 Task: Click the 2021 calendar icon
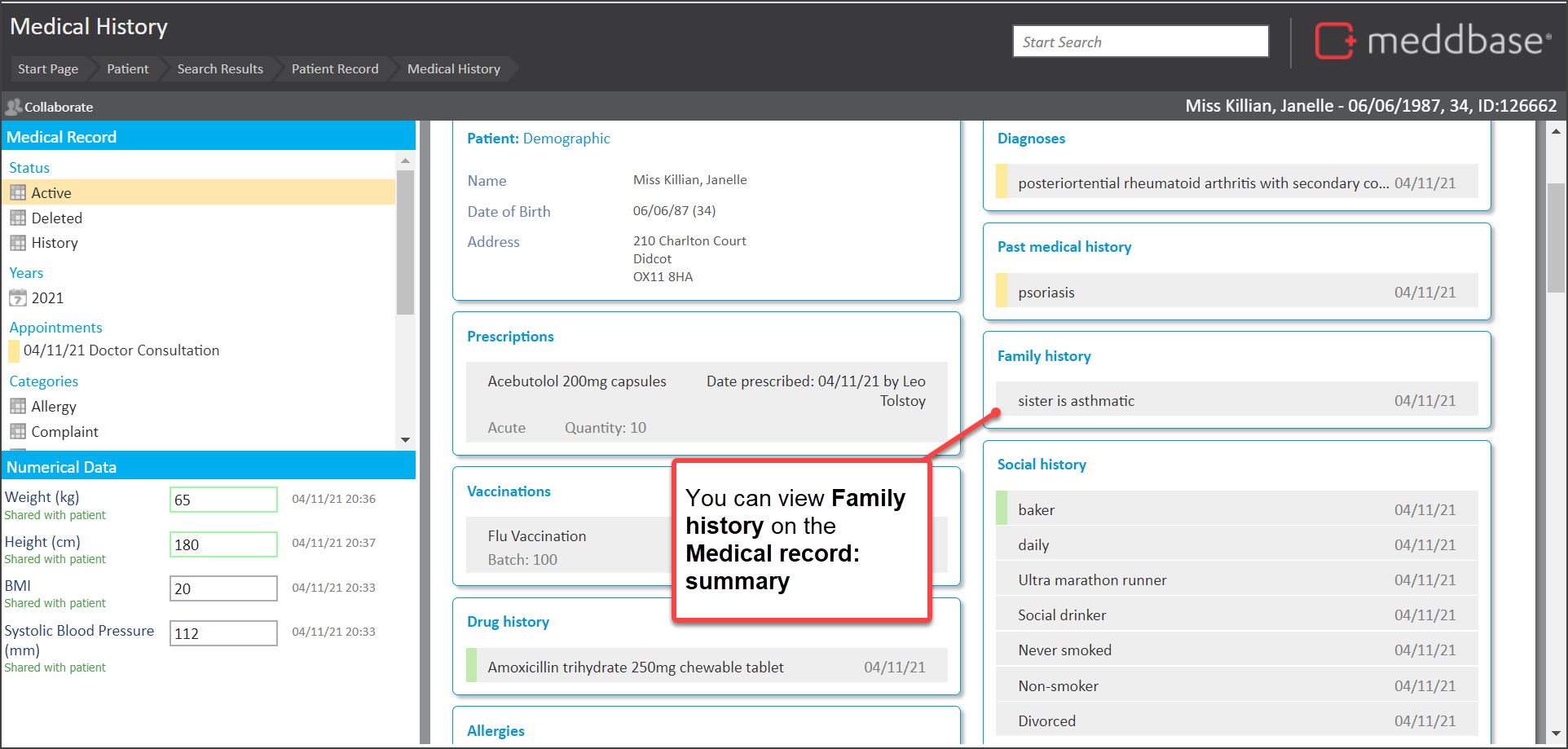click(x=18, y=298)
